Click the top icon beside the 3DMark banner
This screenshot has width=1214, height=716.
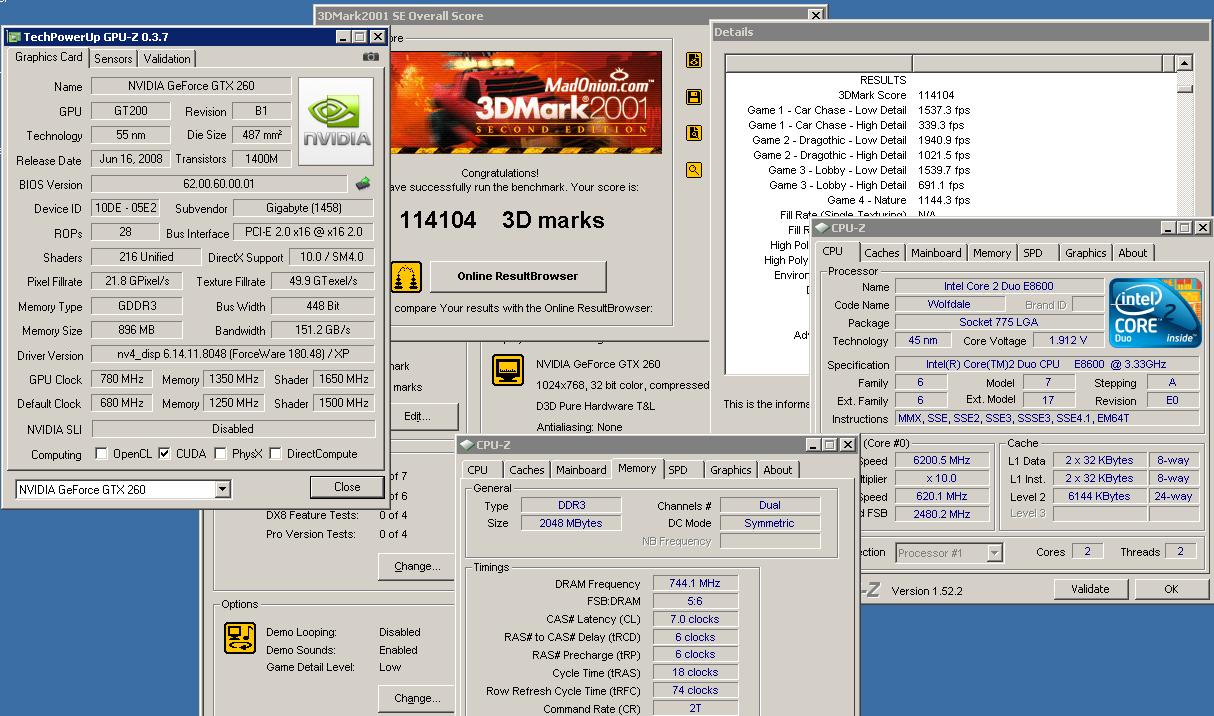(x=694, y=61)
